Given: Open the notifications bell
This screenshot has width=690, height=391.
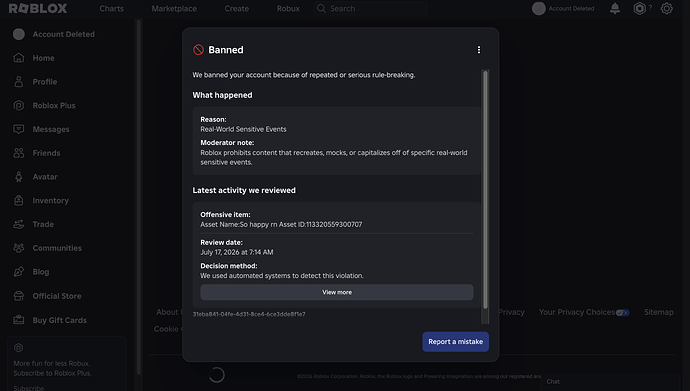Looking at the screenshot, I should click(615, 8).
